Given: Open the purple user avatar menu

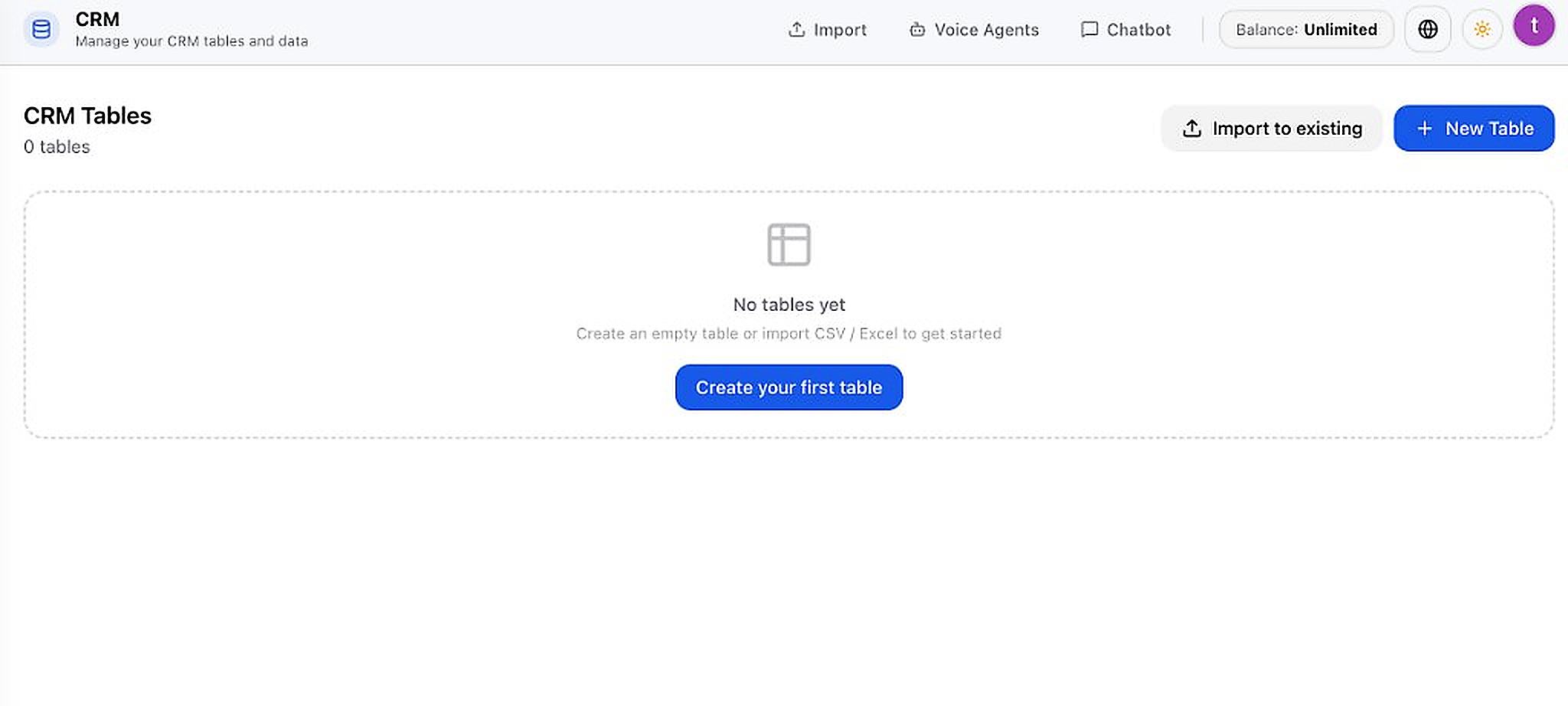Looking at the screenshot, I should (1534, 26).
